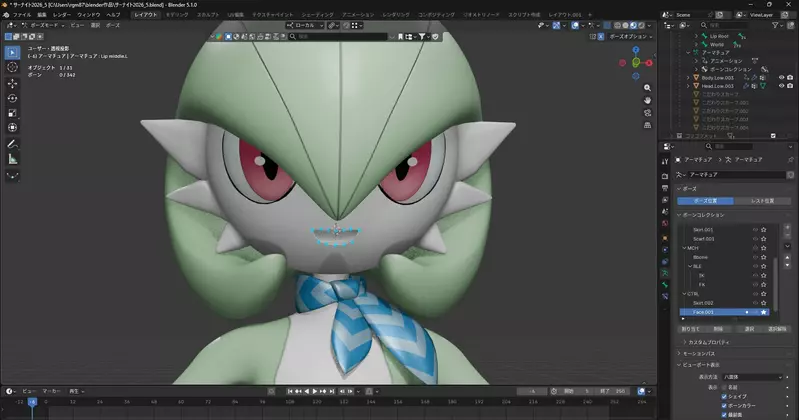
Task: Open the Window menu
Action: click(89, 15)
